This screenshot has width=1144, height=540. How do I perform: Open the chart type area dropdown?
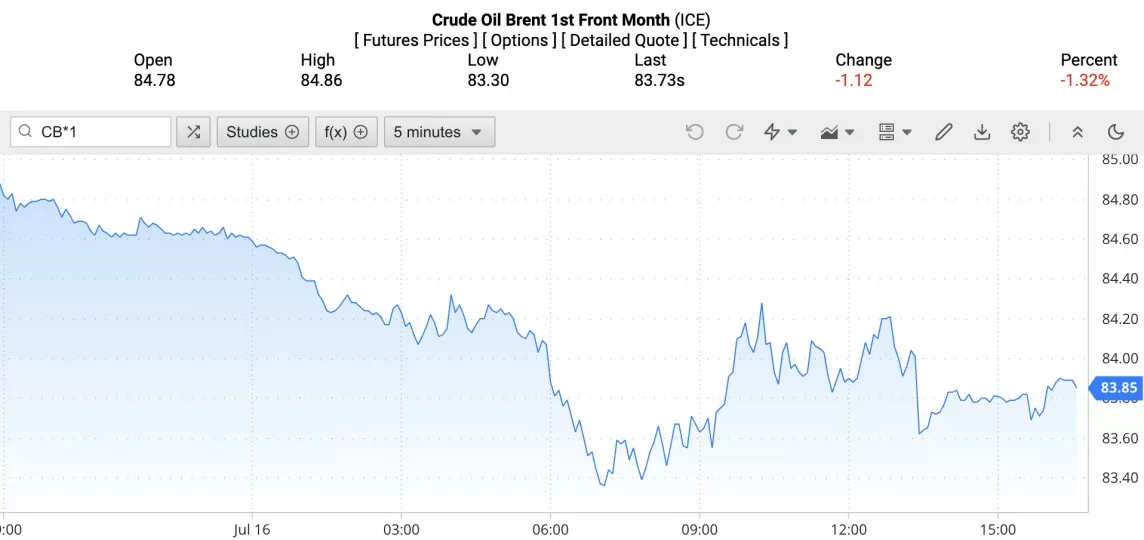[x=837, y=132]
